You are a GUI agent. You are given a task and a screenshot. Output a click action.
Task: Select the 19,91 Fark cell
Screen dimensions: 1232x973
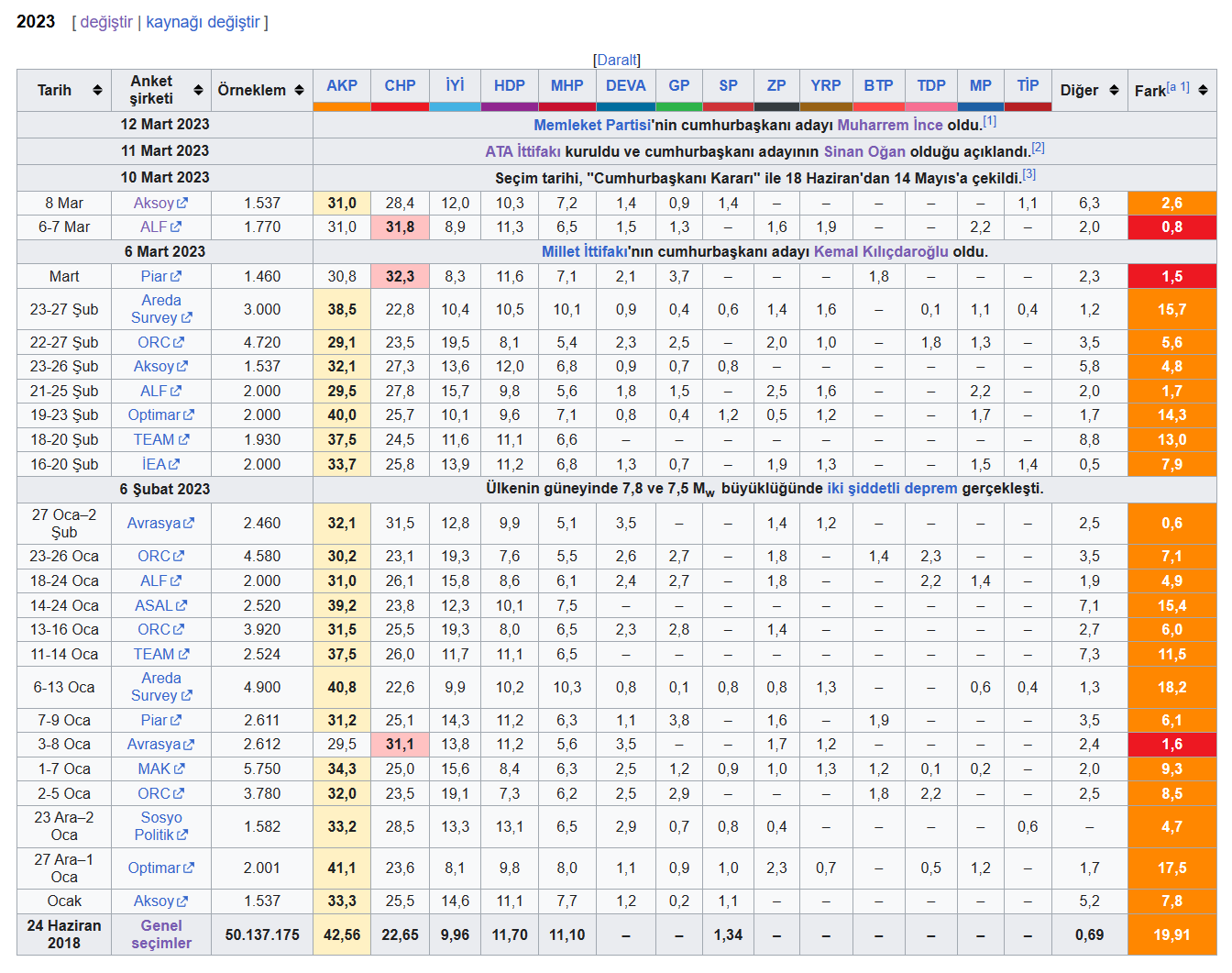coord(1171,934)
